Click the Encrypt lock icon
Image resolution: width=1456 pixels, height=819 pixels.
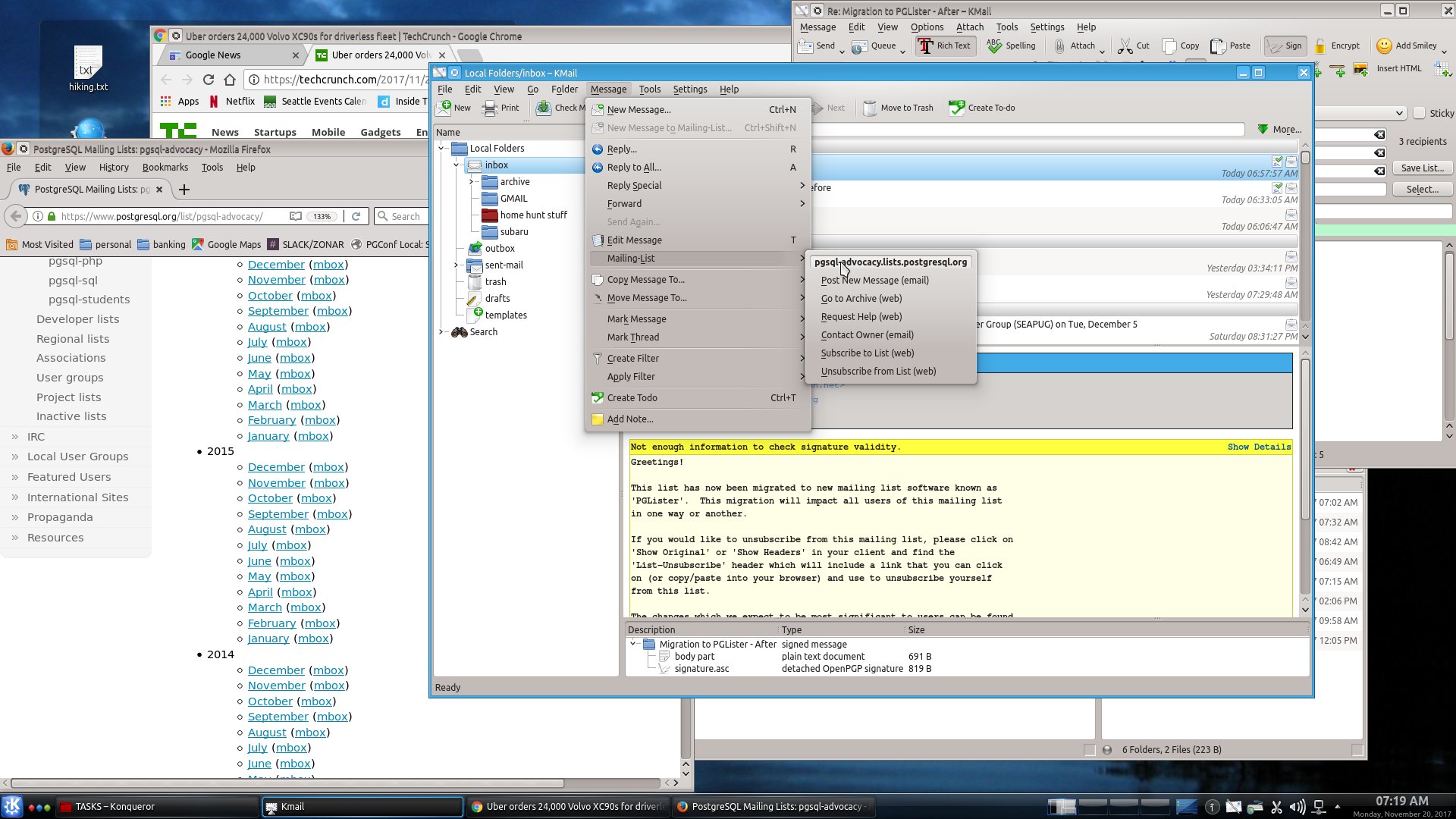tap(1320, 46)
